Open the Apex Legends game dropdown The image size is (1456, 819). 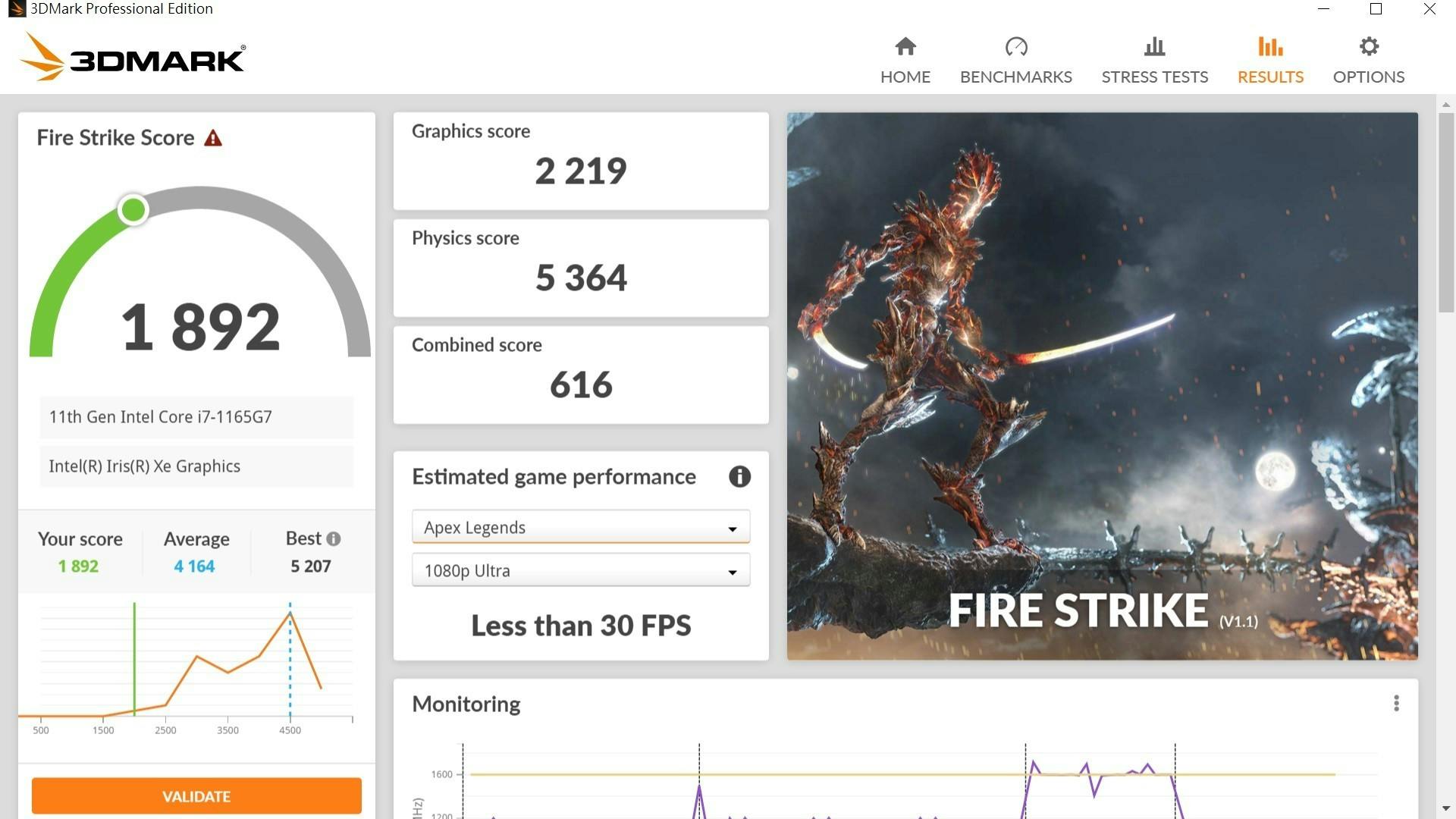click(581, 527)
